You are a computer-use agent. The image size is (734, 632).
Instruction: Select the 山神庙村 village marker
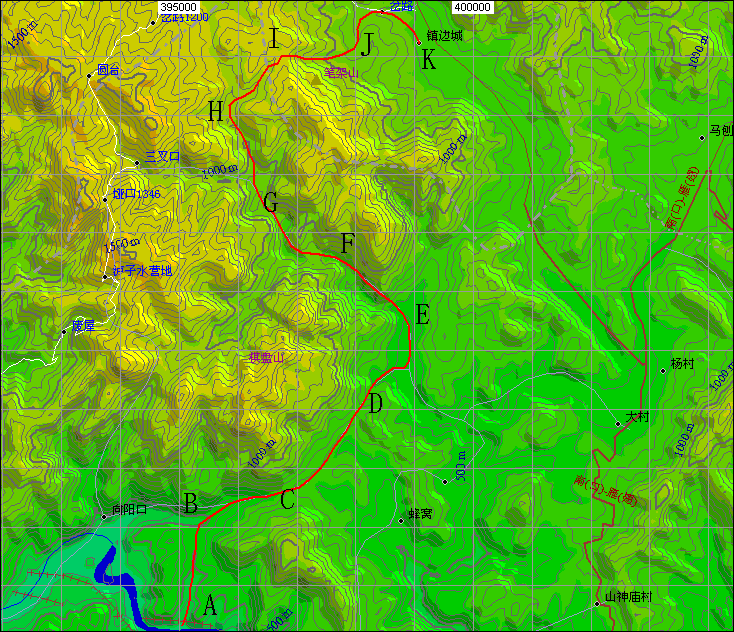click(597, 603)
